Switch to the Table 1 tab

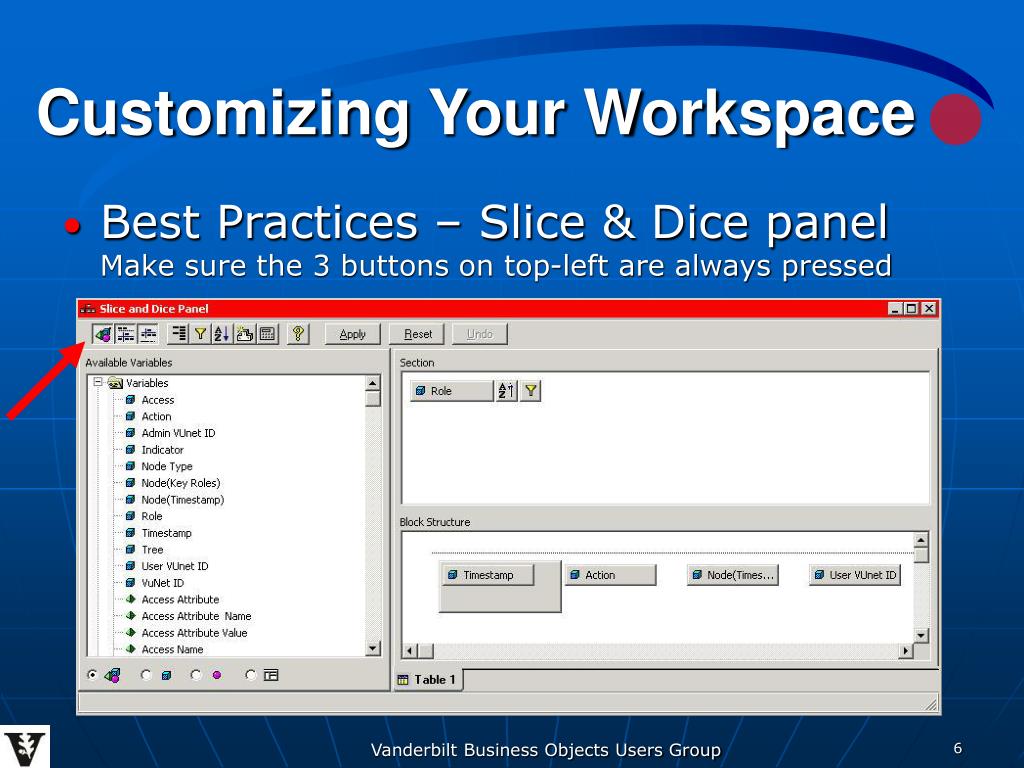[x=428, y=680]
